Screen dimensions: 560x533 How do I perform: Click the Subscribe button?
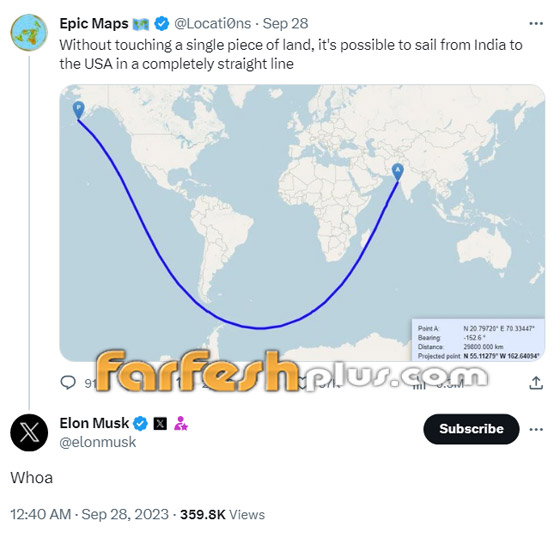[471, 429]
